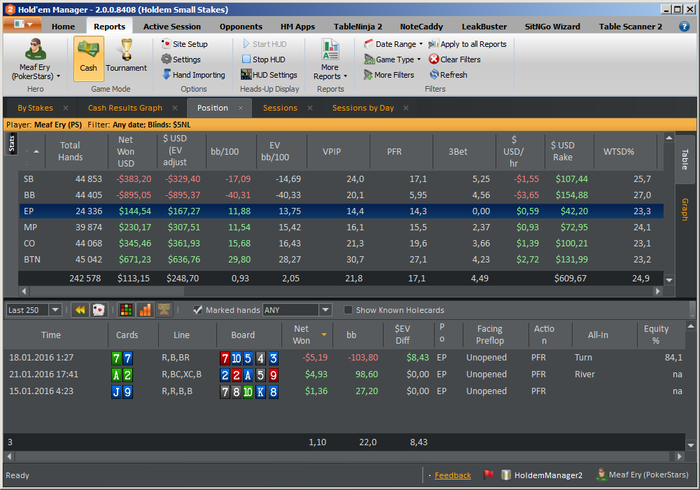Open the TableNinja 2 tab

pyautogui.click(x=358, y=26)
